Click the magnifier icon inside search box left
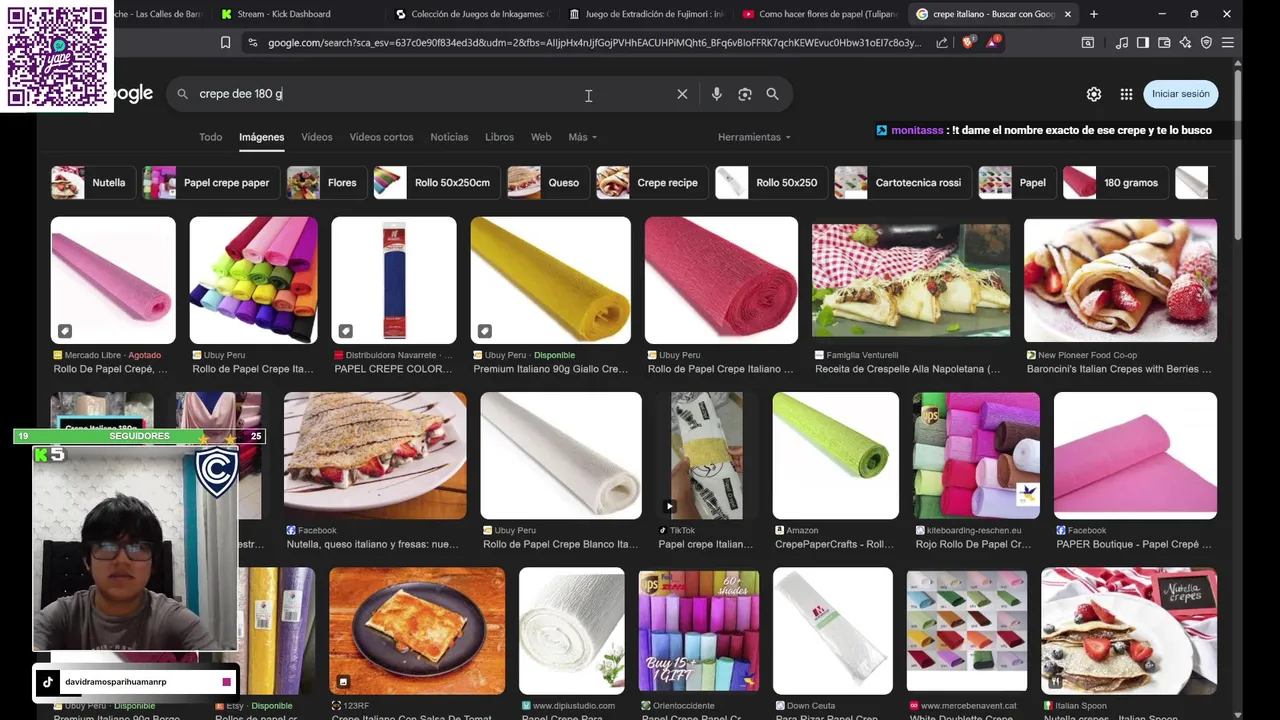This screenshot has height=720, width=1280. tap(182, 94)
